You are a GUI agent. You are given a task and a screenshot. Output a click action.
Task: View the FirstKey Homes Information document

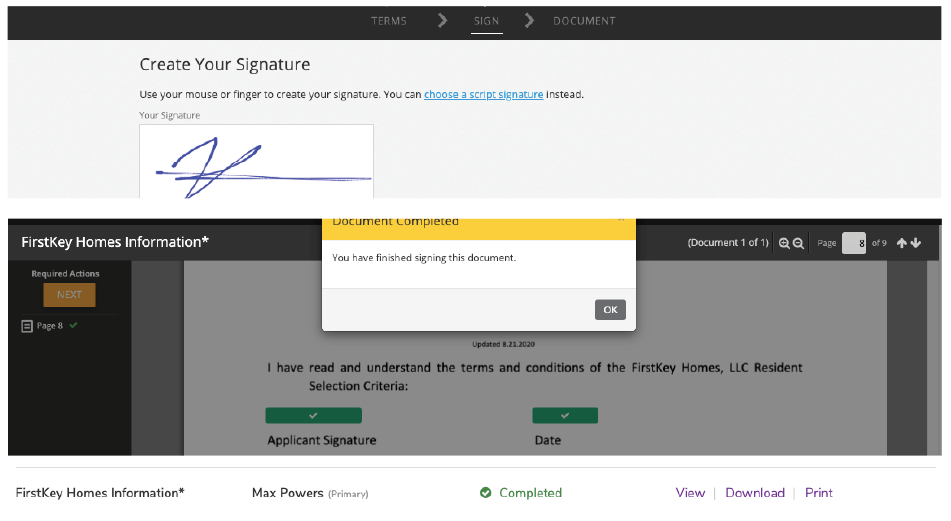[690, 492]
